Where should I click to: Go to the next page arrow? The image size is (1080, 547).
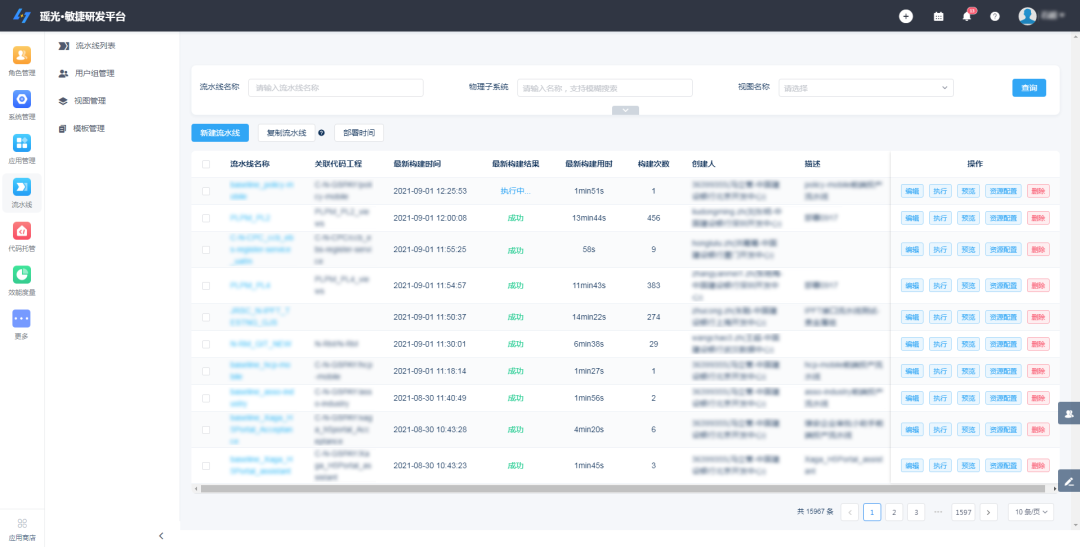tap(988, 512)
